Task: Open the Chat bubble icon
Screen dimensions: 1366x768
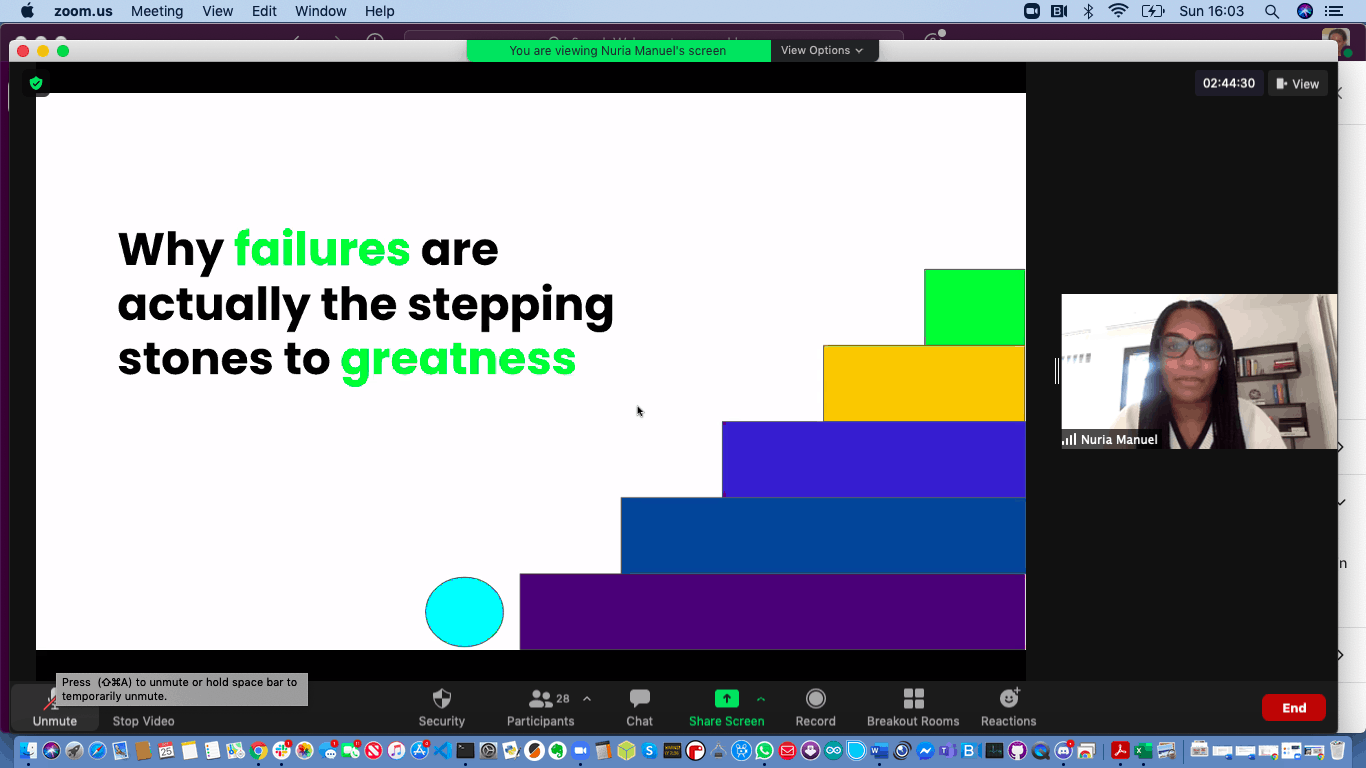Action: click(640, 698)
